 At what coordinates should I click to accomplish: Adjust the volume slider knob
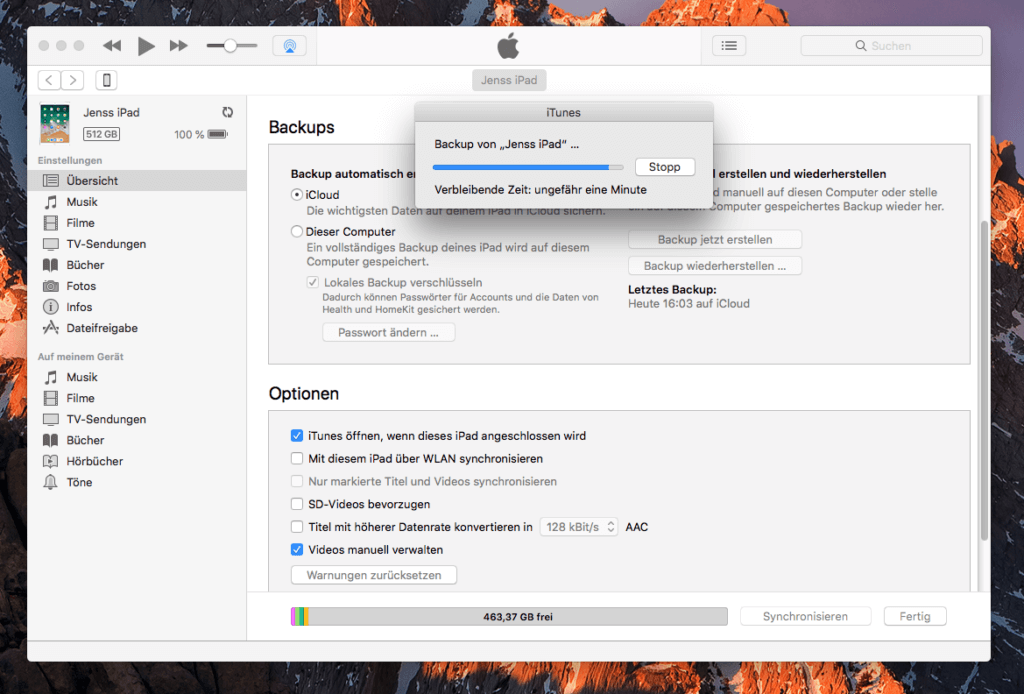230,46
